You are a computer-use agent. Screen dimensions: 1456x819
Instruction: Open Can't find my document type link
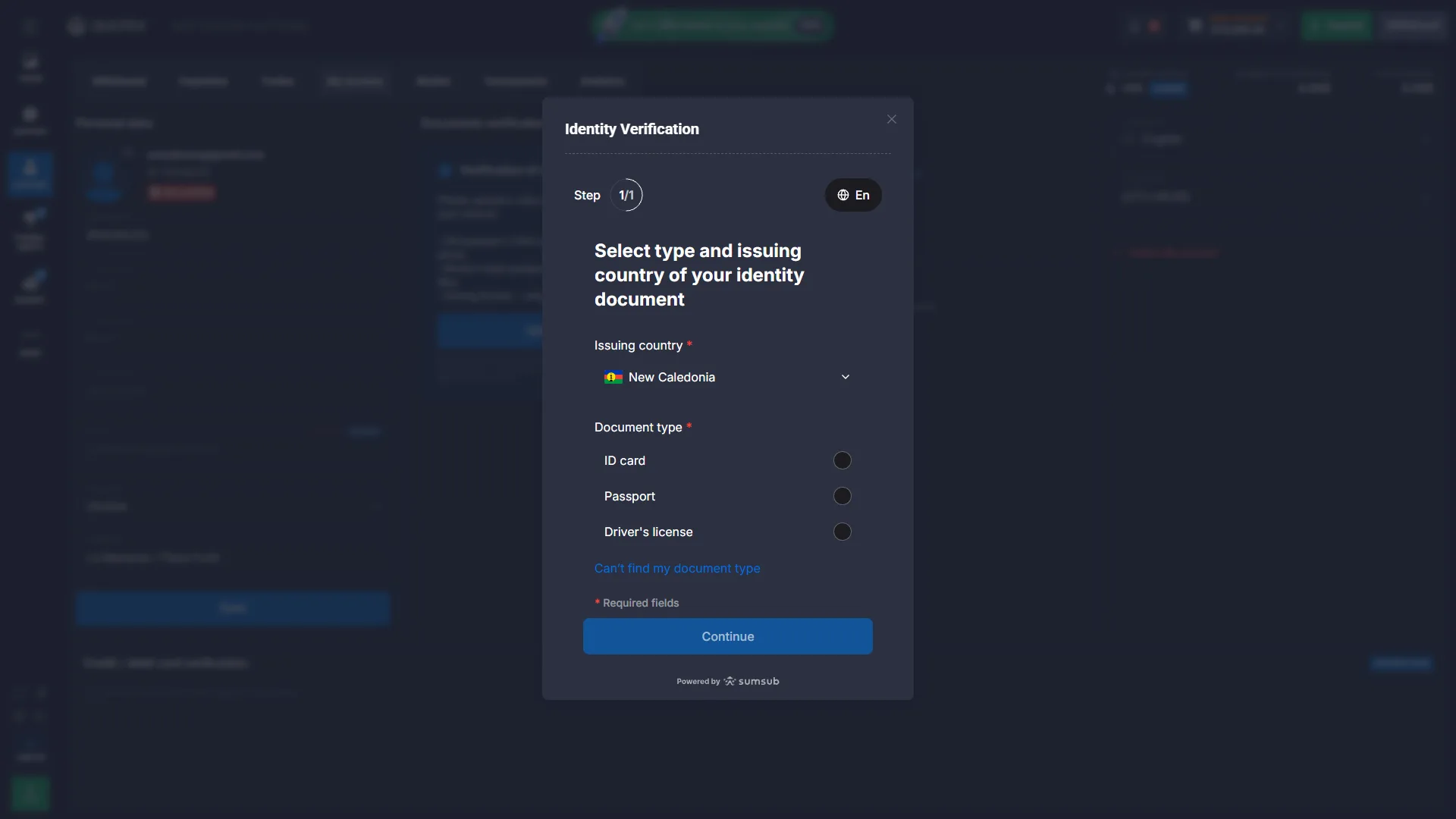coord(677,568)
